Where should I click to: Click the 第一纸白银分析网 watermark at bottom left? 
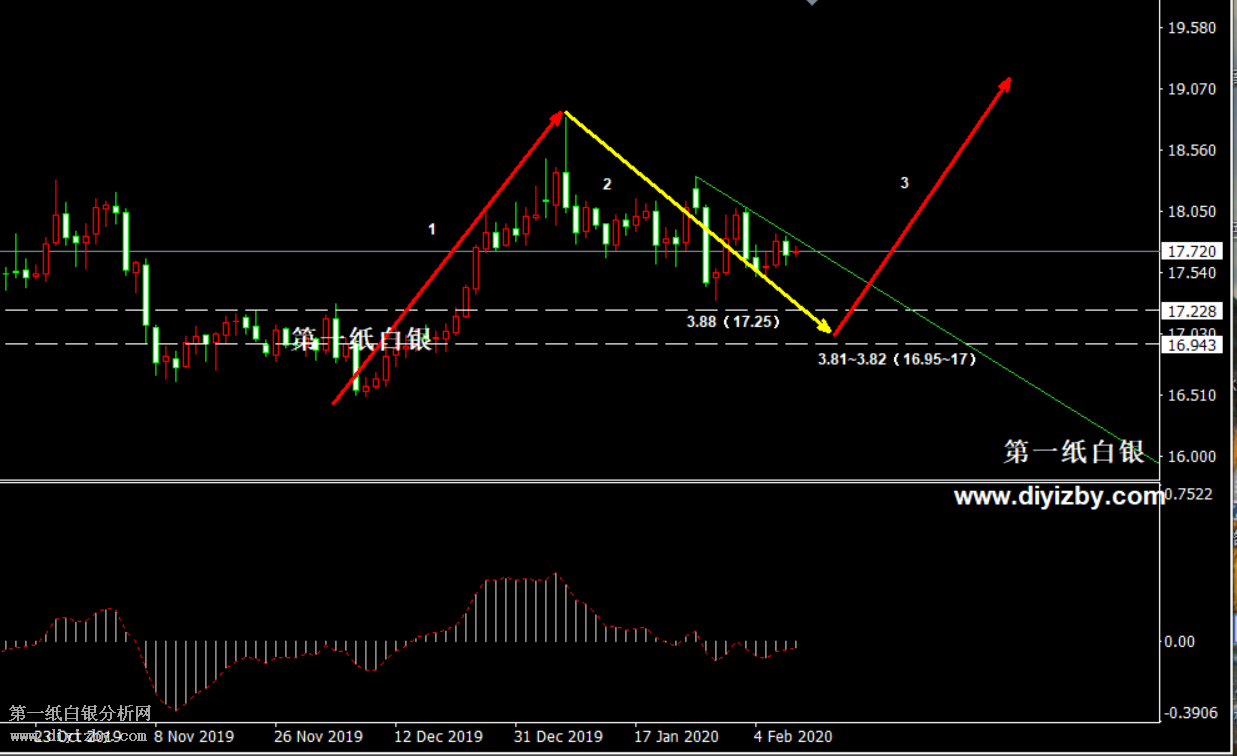80,713
